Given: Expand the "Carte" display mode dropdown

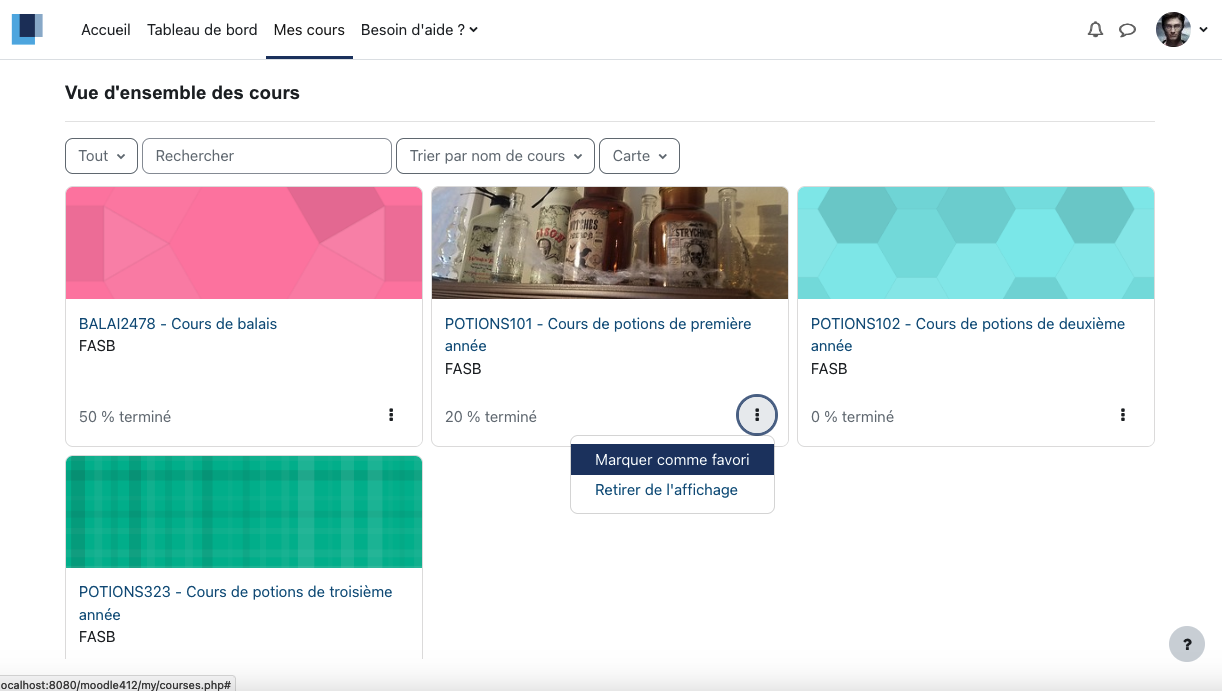Looking at the screenshot, I should click(640, 156).
